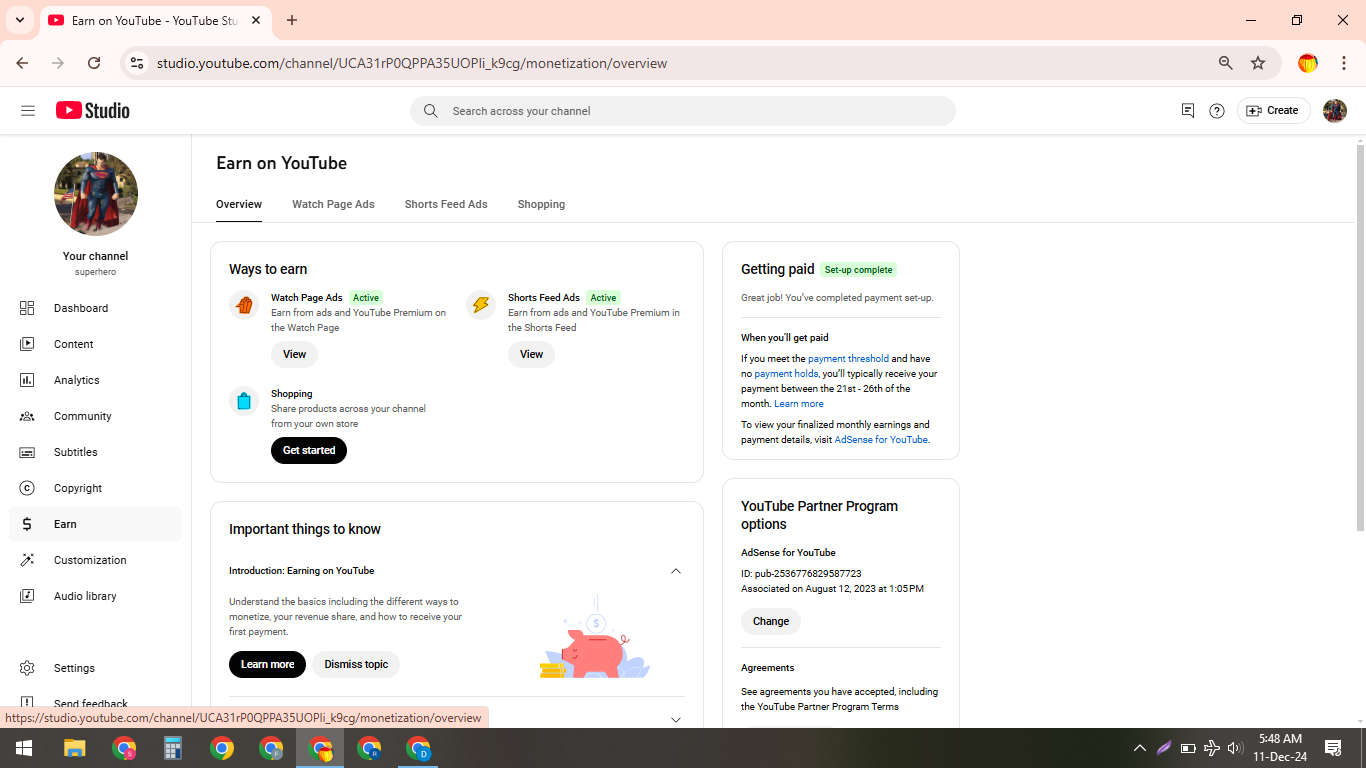1366x768 pixels.
Task: Open the Audio library sidebar icon
Action: coord(27,596)
